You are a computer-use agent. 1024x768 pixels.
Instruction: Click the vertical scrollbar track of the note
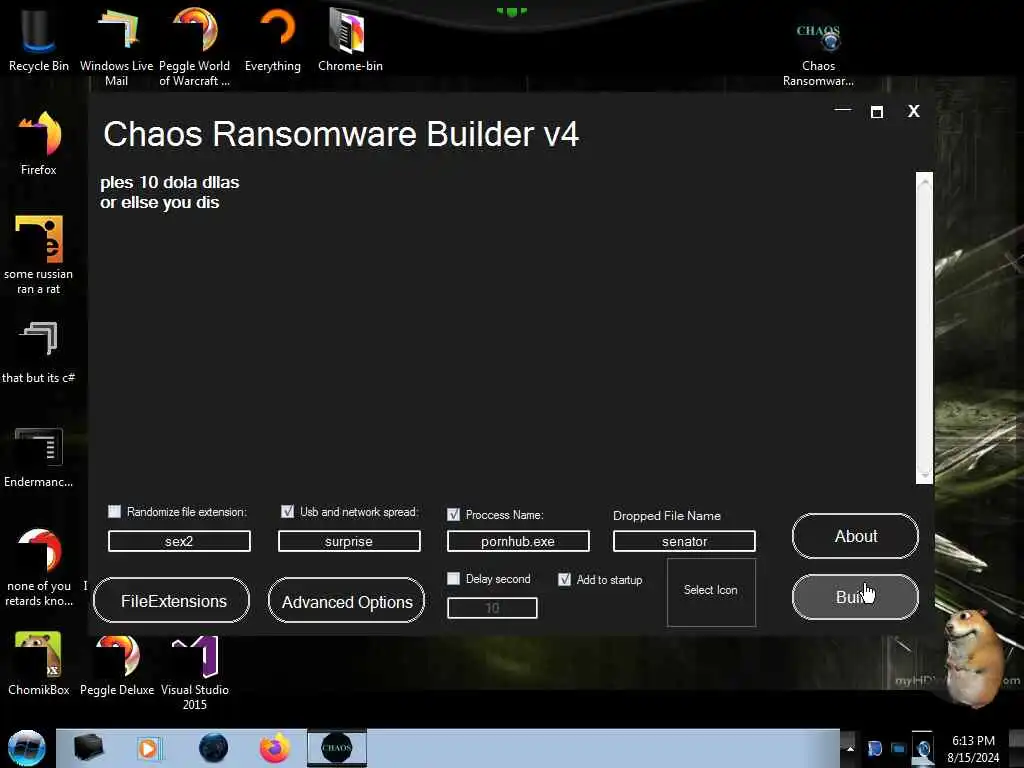click(x=924, y=328)
